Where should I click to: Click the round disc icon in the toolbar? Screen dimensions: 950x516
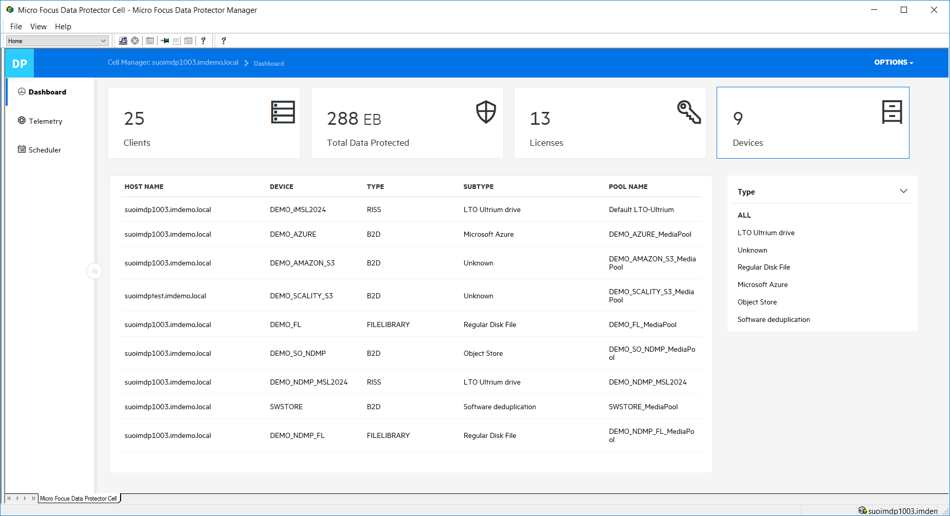pos(135,41)
